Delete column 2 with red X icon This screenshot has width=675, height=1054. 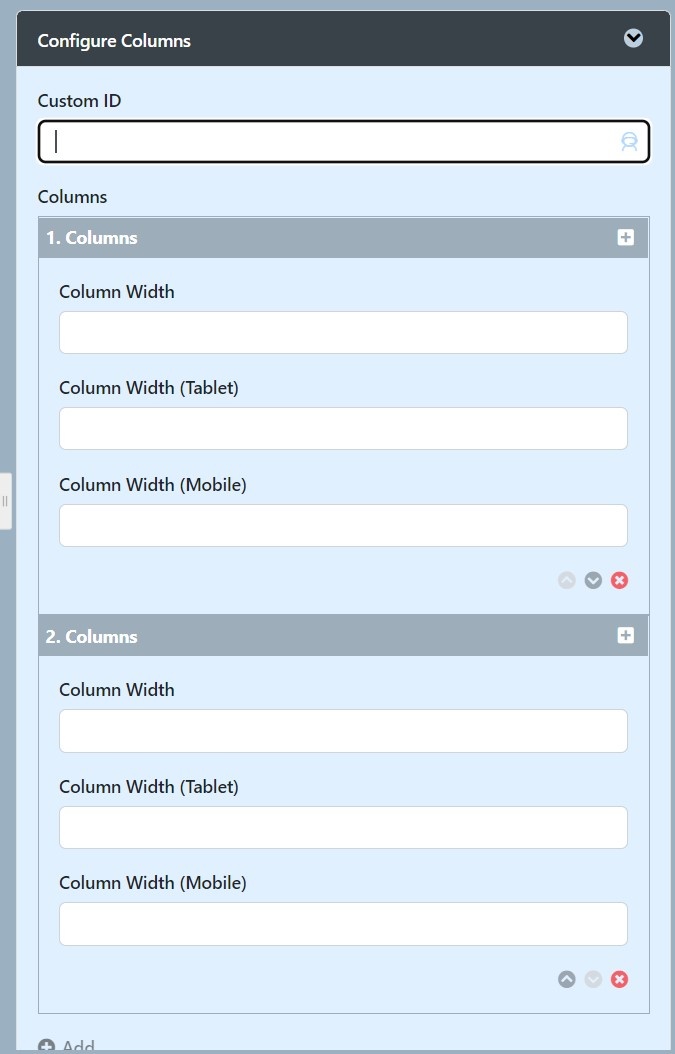tap(619, 979)
